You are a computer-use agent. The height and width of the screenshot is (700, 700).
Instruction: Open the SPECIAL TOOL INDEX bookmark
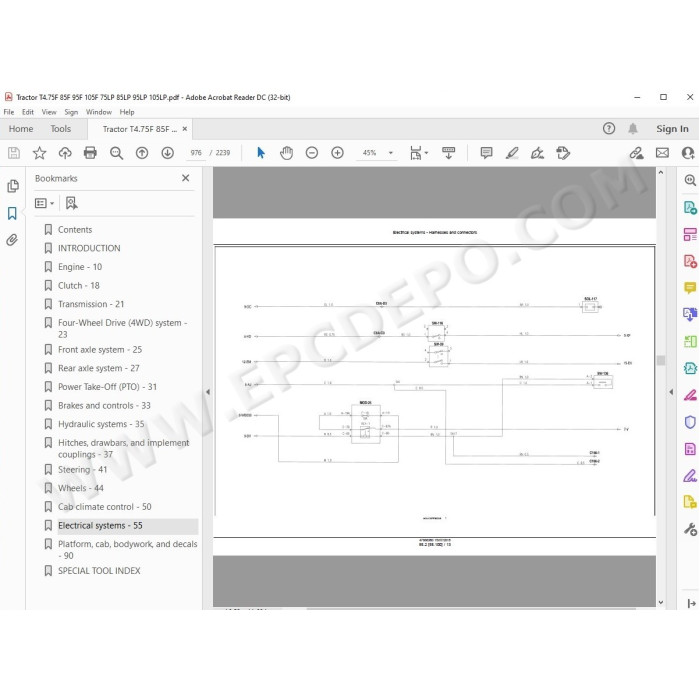coord(99,571)
